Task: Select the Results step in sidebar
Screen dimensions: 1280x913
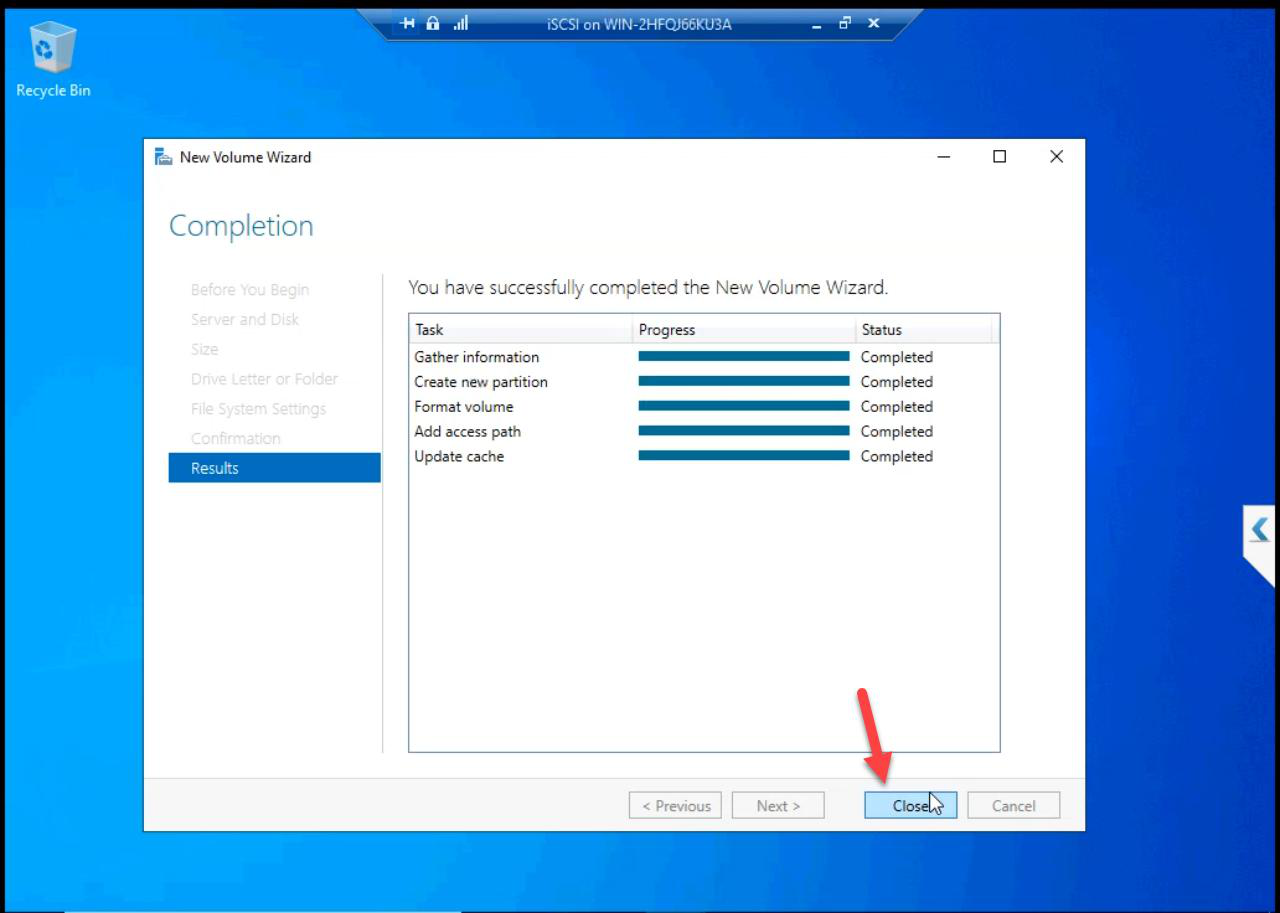Action: [x=275, y=468]
